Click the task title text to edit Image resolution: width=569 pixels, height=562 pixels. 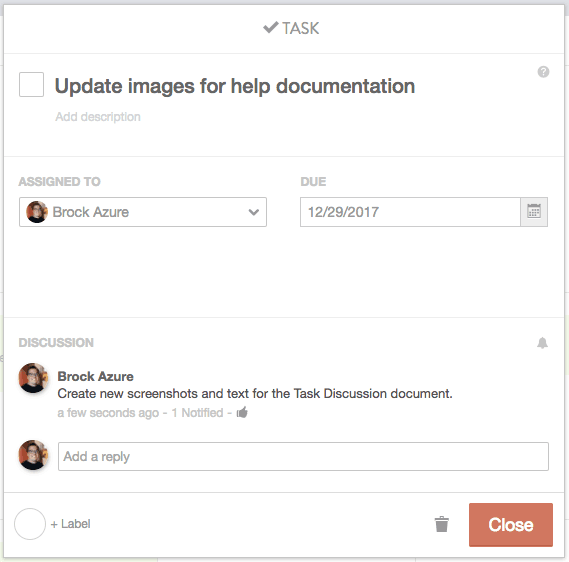point(235,86)
